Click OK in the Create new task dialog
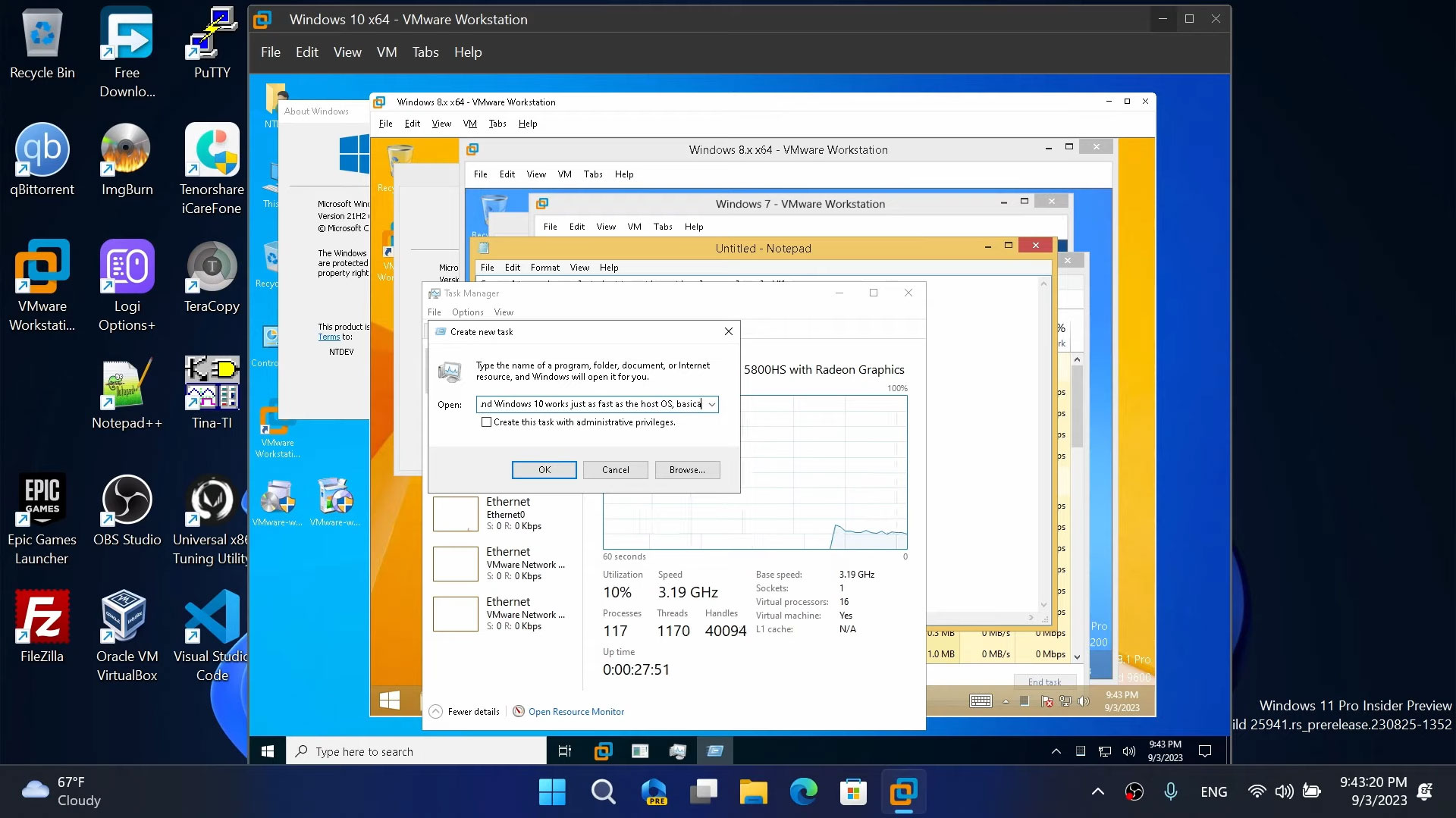Viewport: 1456px width, 818px height. [544, 470]
